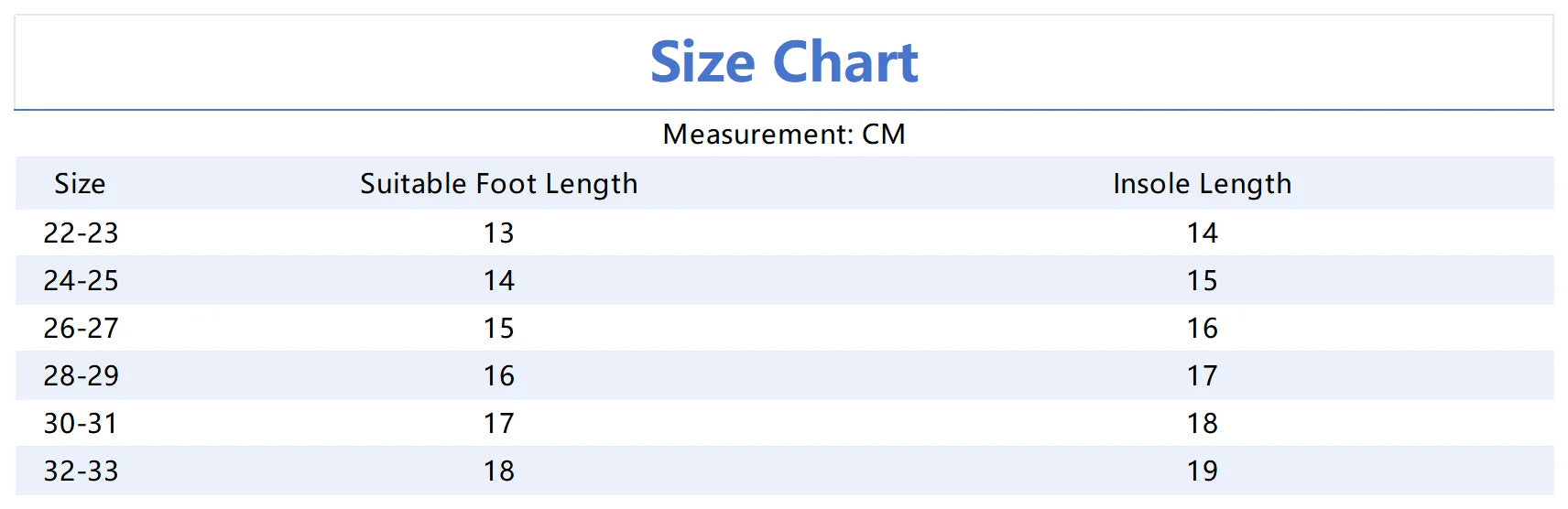Screen dimensions: 1568x509
Task: Click insole length 19 for size 32-33
Action: [1202, 471]
